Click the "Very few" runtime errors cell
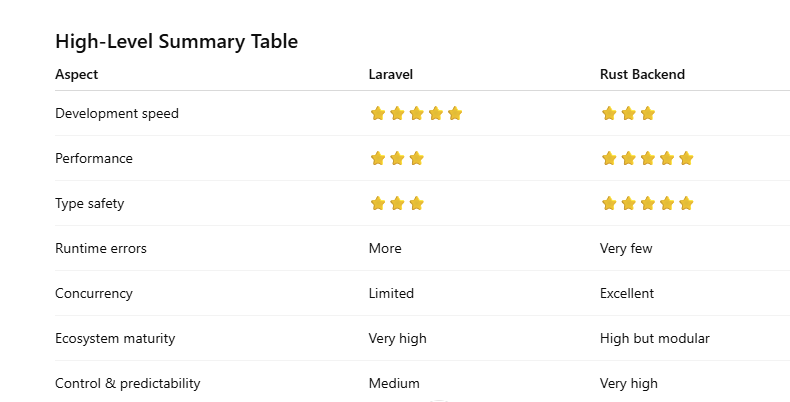 (x=626, y=249)
